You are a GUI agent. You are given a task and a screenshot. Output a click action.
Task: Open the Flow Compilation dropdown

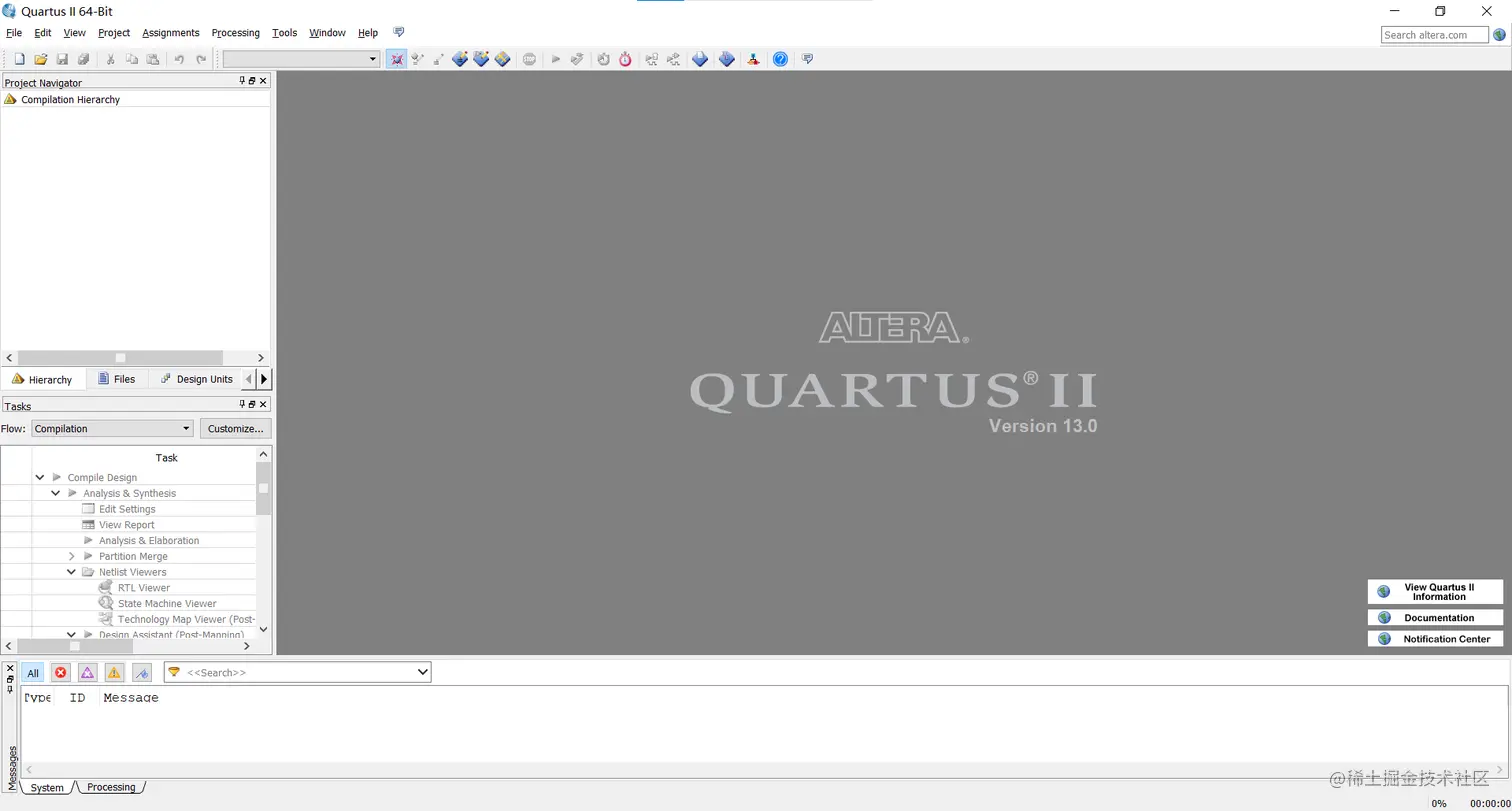112,429
